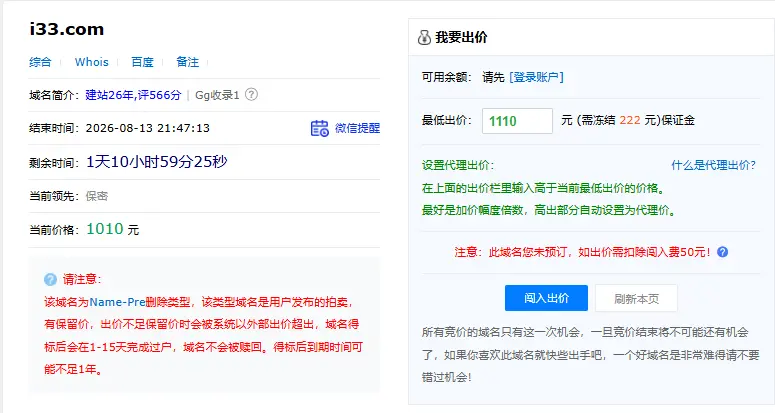Click the blue help icon after 闯入费50元
775x413 pixels.
[x=722, y=252]
